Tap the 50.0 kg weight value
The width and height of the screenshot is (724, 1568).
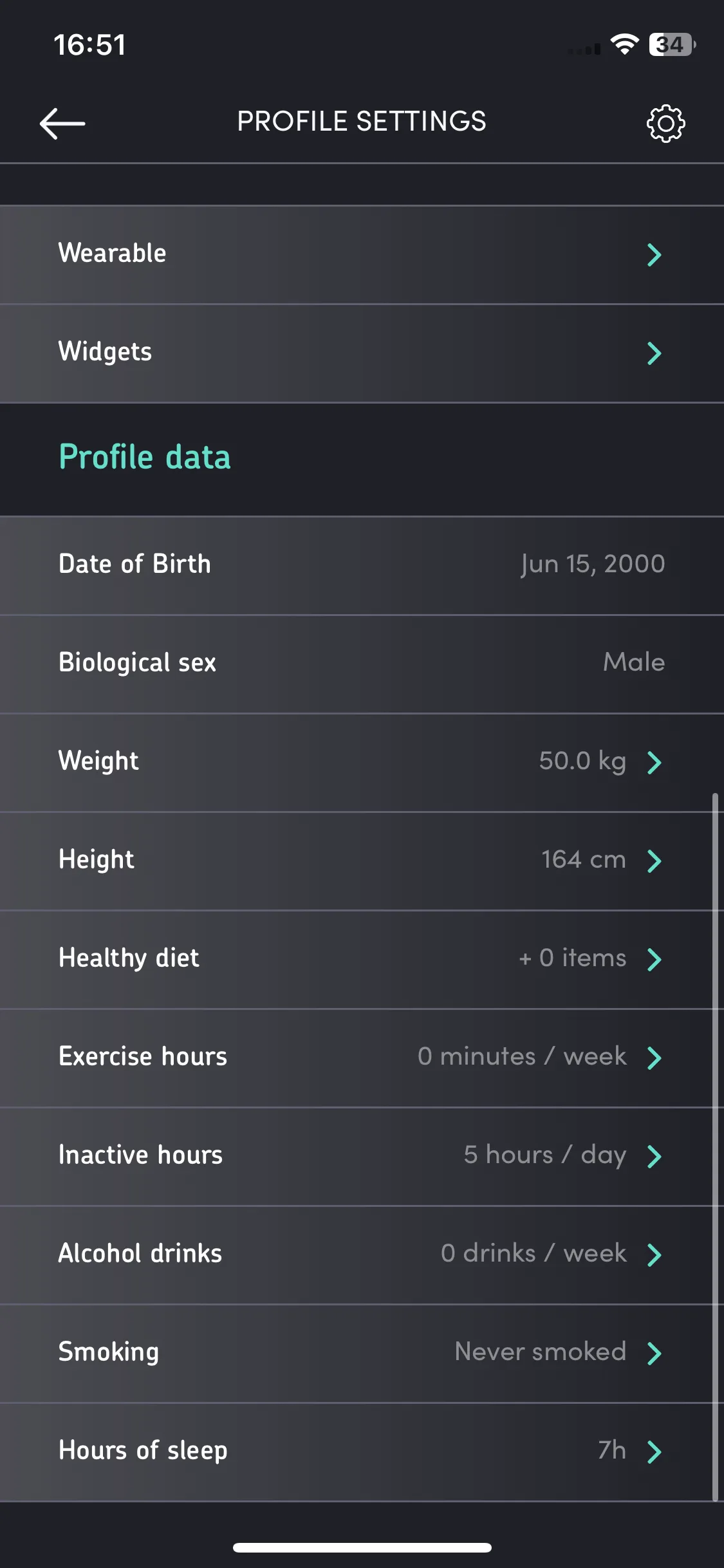582,761
